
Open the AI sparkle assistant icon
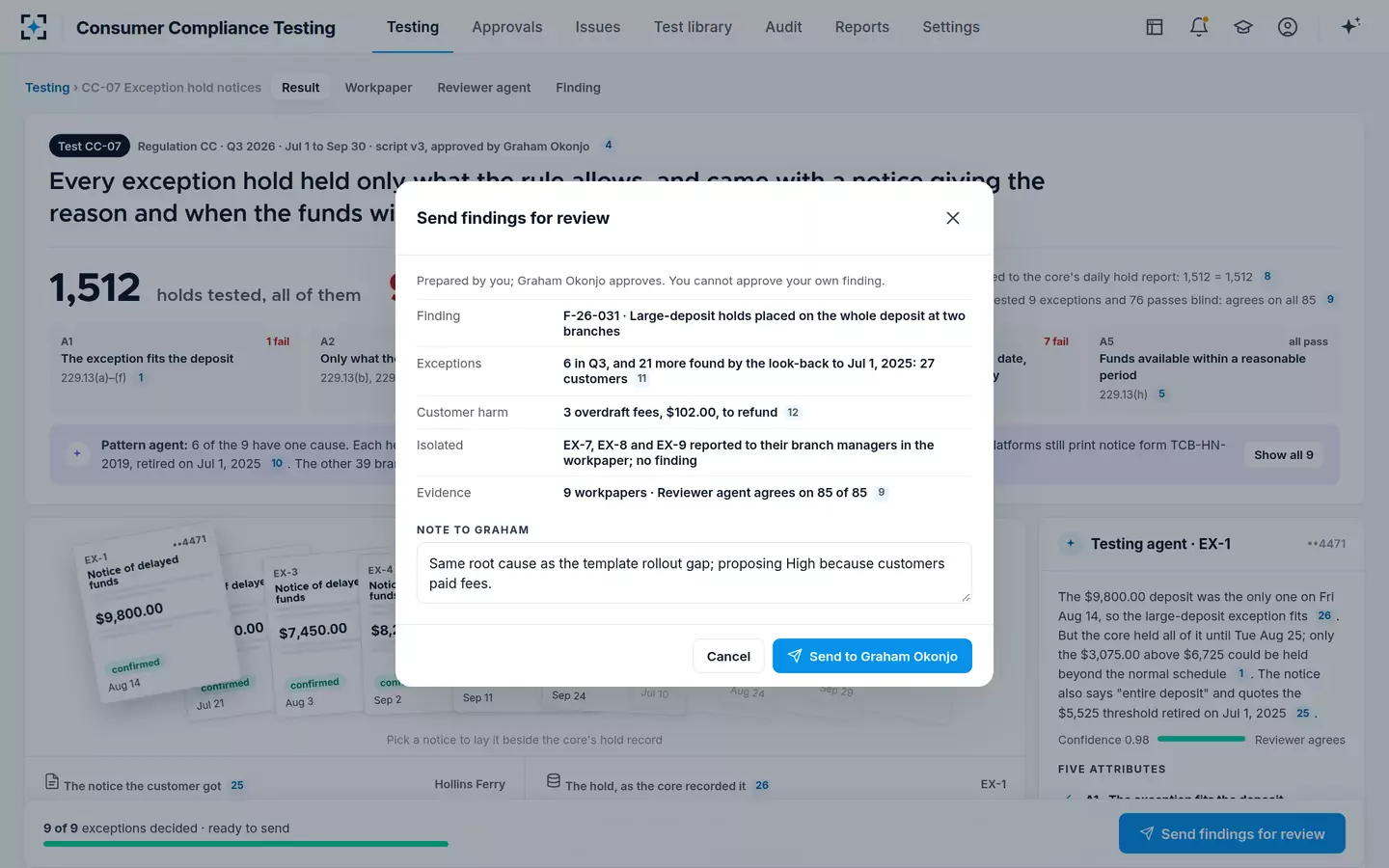[x=1350, y=27]
